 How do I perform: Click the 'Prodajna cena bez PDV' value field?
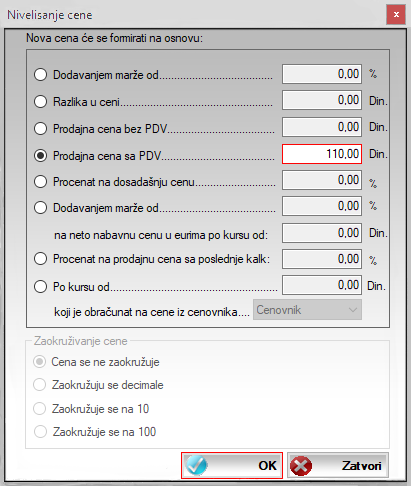[x=322, y=127]
